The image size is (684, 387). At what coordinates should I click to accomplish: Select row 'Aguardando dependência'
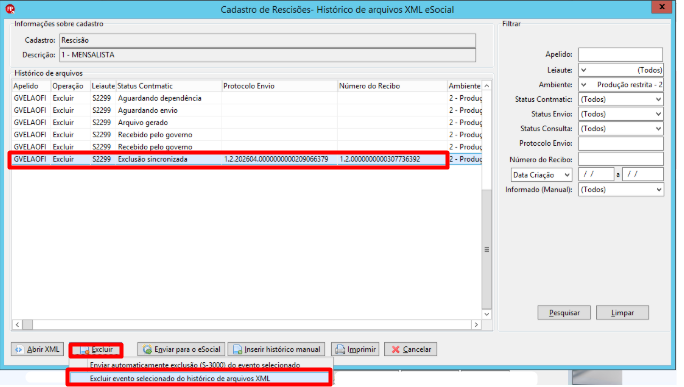(x=246, y=98)
